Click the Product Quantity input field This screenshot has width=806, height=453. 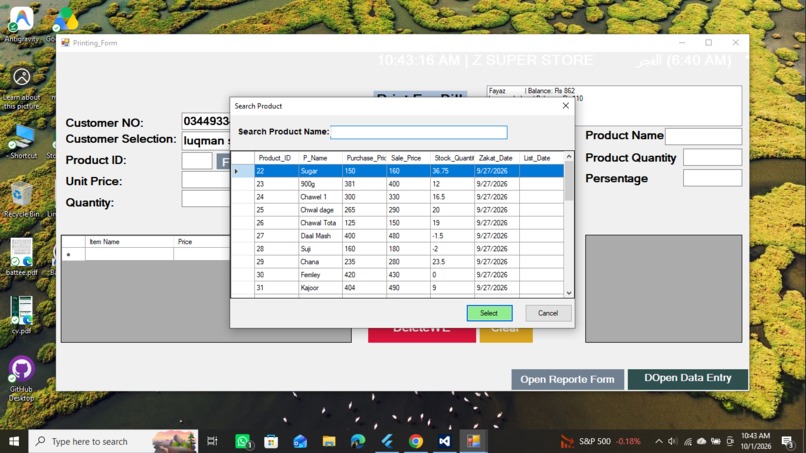(712, 157)
